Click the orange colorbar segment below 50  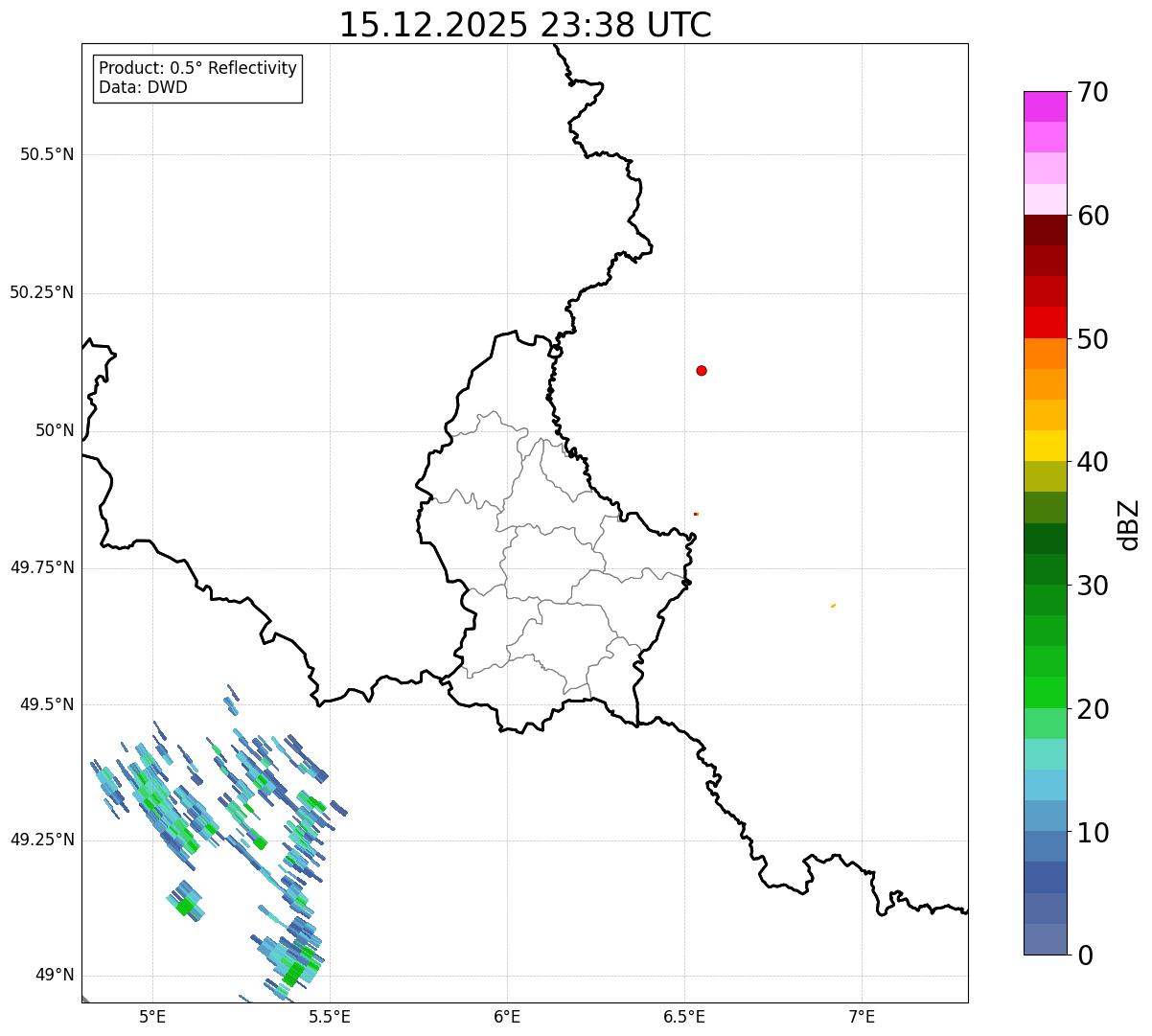[x=1045, y=354]
